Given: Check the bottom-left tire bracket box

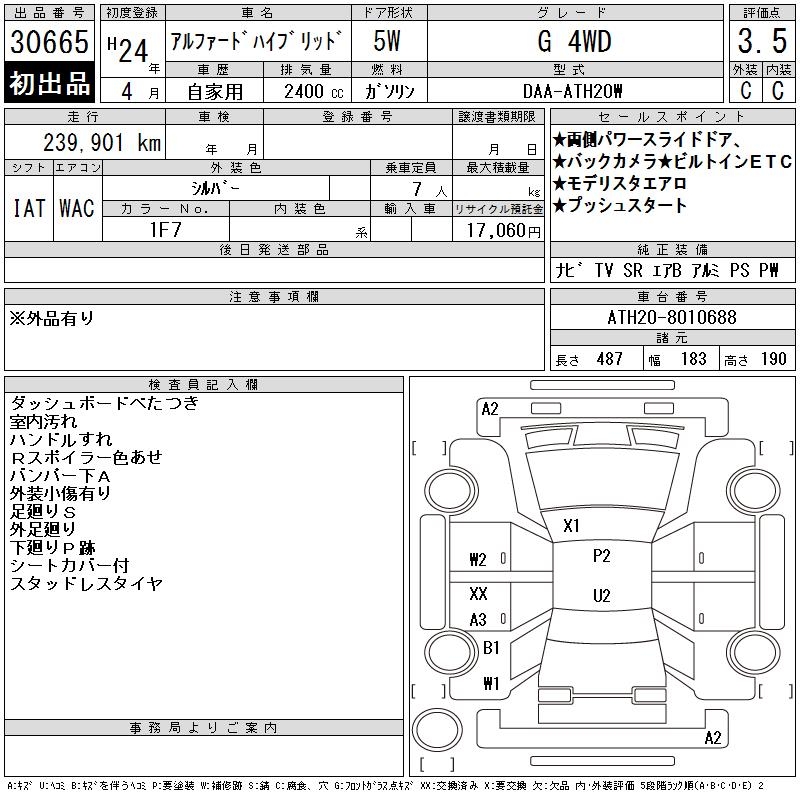Looking at the screenshot, I should (429, 690).
